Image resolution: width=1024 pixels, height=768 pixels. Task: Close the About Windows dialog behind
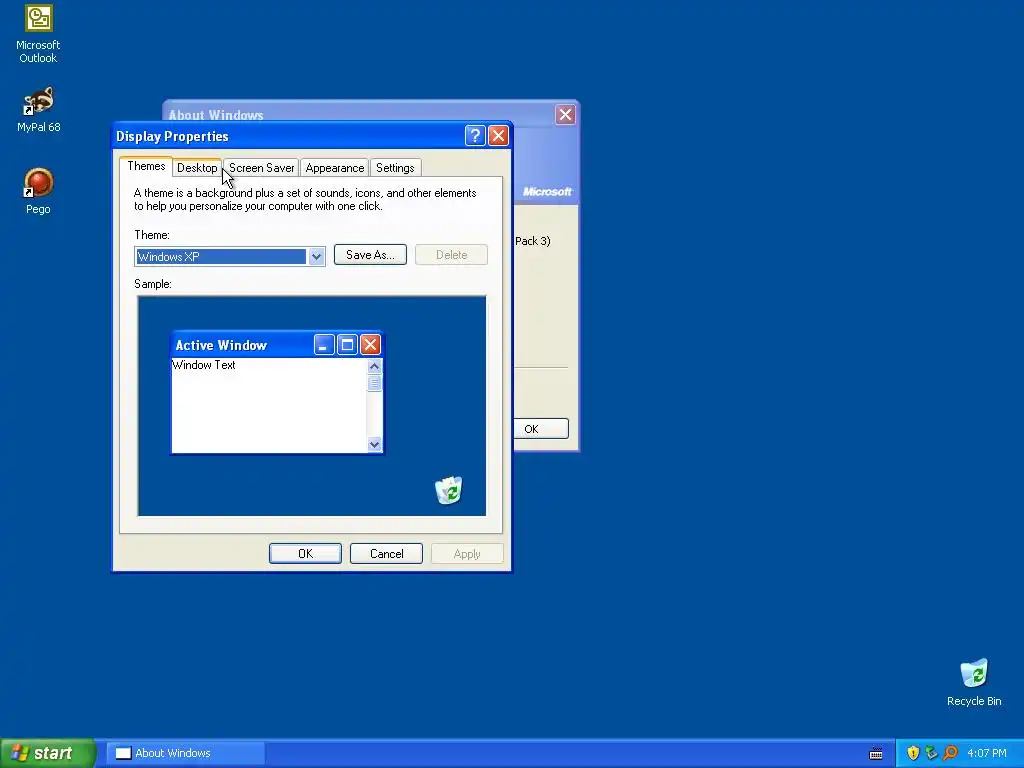tap(565, 114)
